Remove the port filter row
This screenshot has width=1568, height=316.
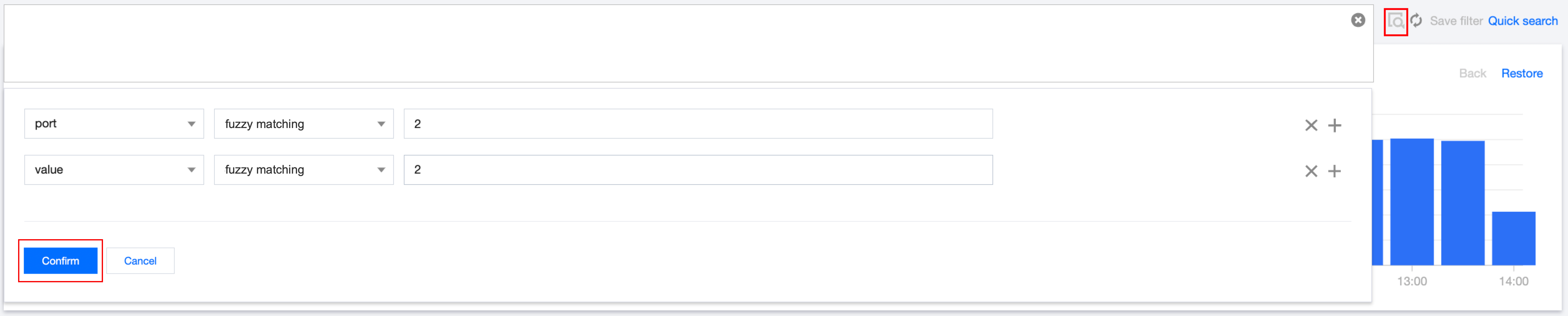(1311, 126)
